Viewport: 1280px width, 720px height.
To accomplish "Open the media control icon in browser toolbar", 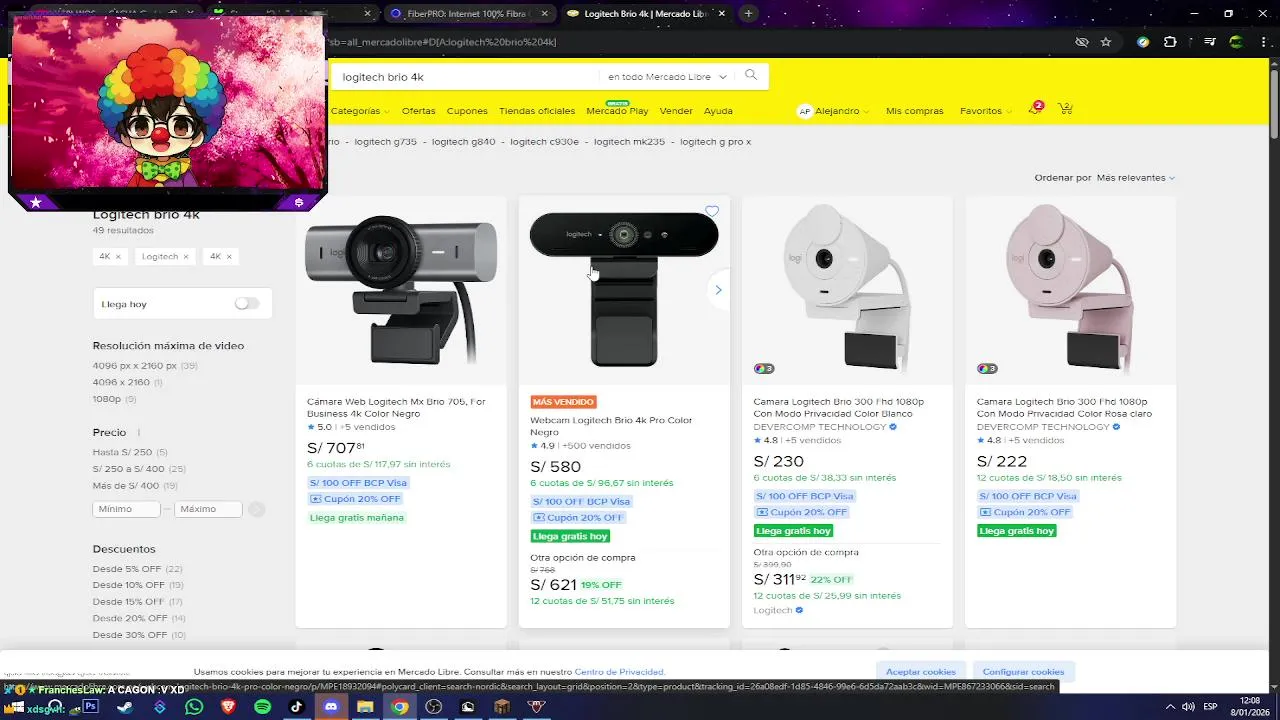I will click(1209, 42).
